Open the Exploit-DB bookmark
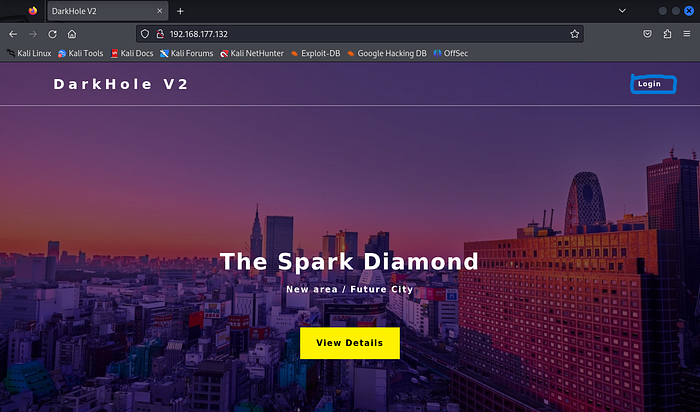The height and width of the screenshot is (412, 700). pos(315,53)
